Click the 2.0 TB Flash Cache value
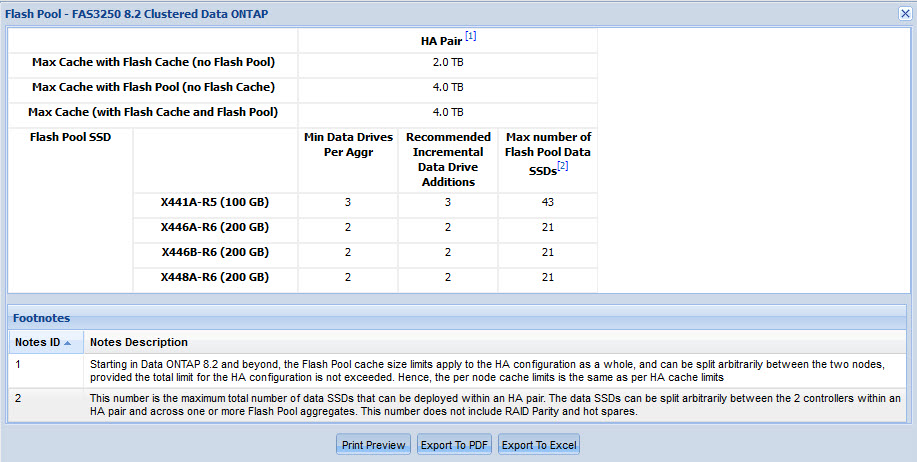 click(448, 62)
